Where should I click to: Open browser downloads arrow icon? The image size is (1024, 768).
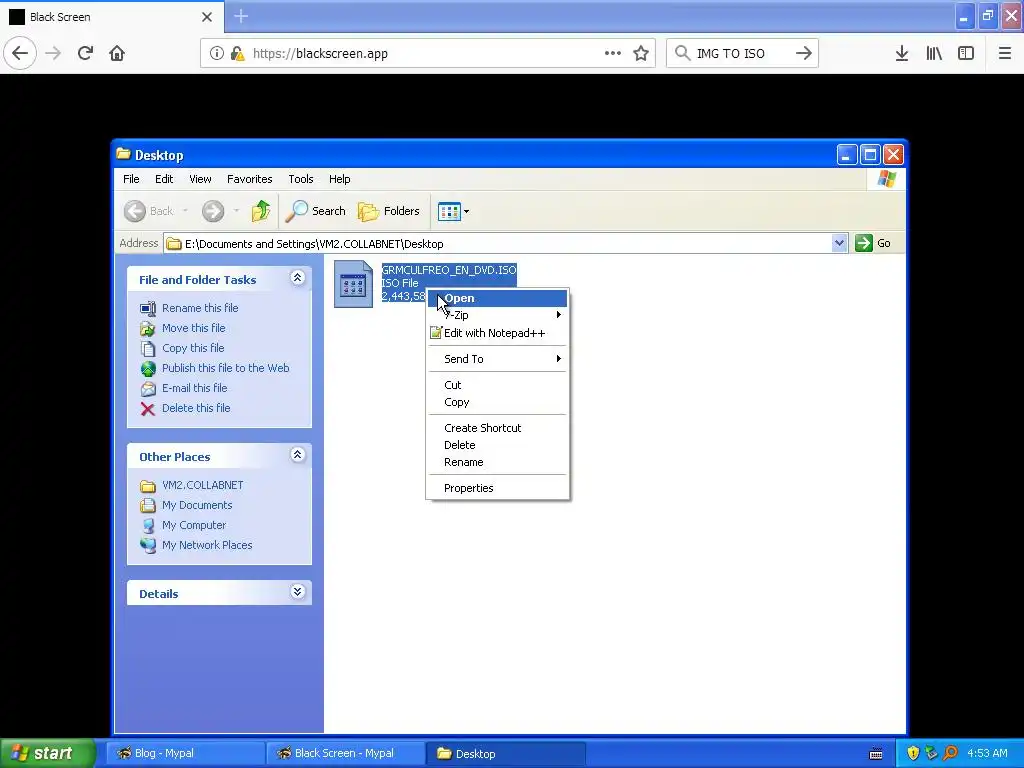tap(902, 54)
